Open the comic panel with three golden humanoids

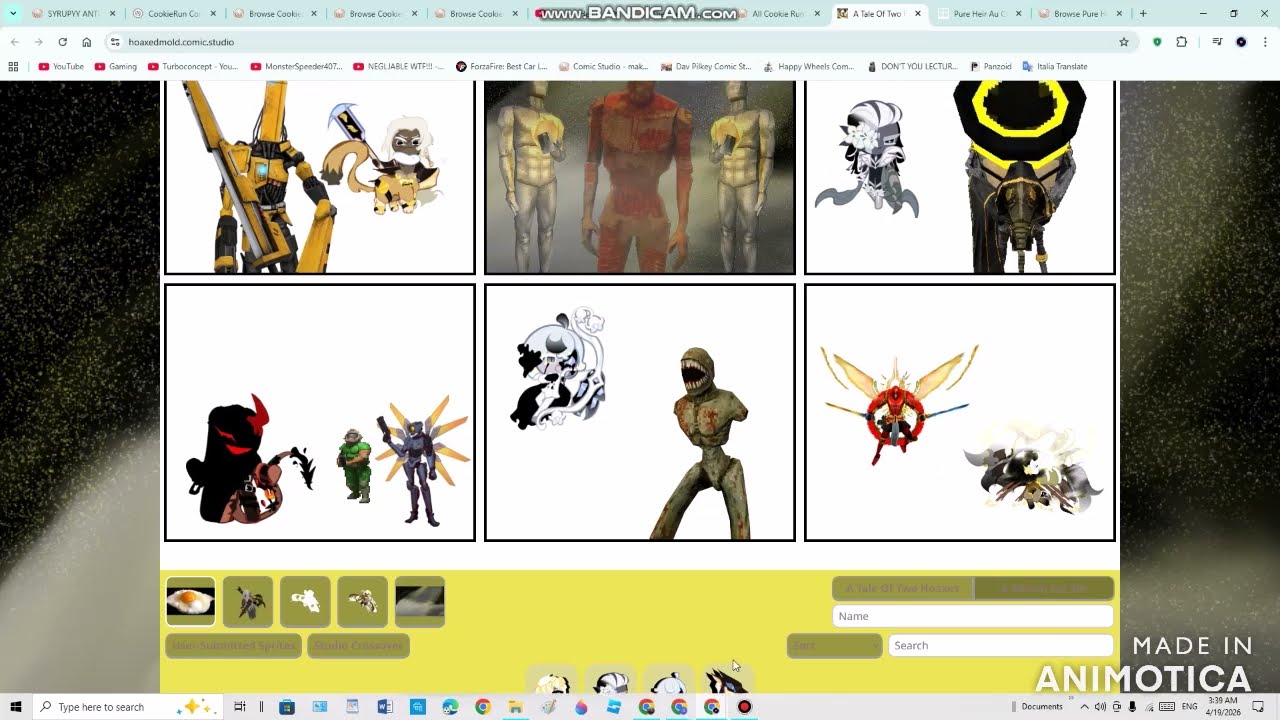tap(640, 177)
